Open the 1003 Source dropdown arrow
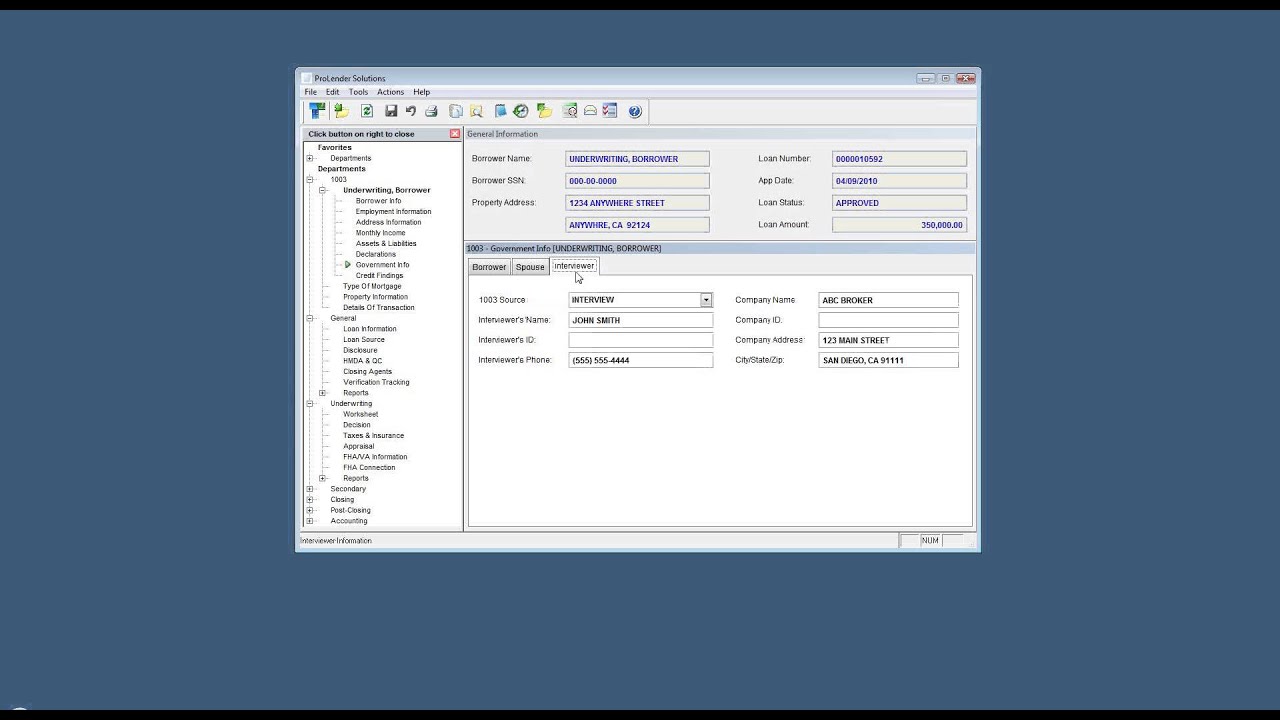1280x720 pixels. pos(706,300)
